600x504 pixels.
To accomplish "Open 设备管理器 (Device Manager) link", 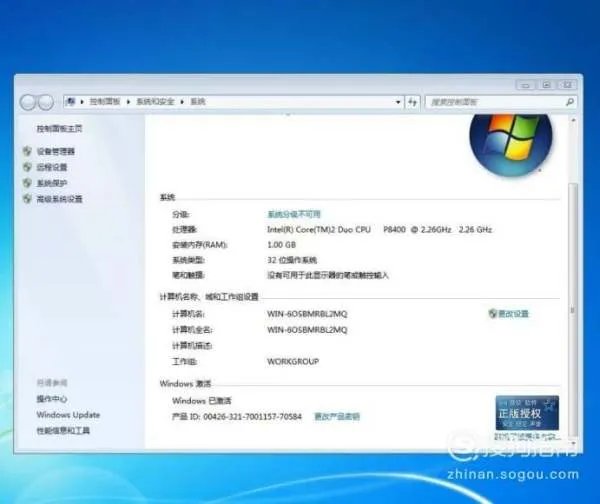I will click(55, 152).
